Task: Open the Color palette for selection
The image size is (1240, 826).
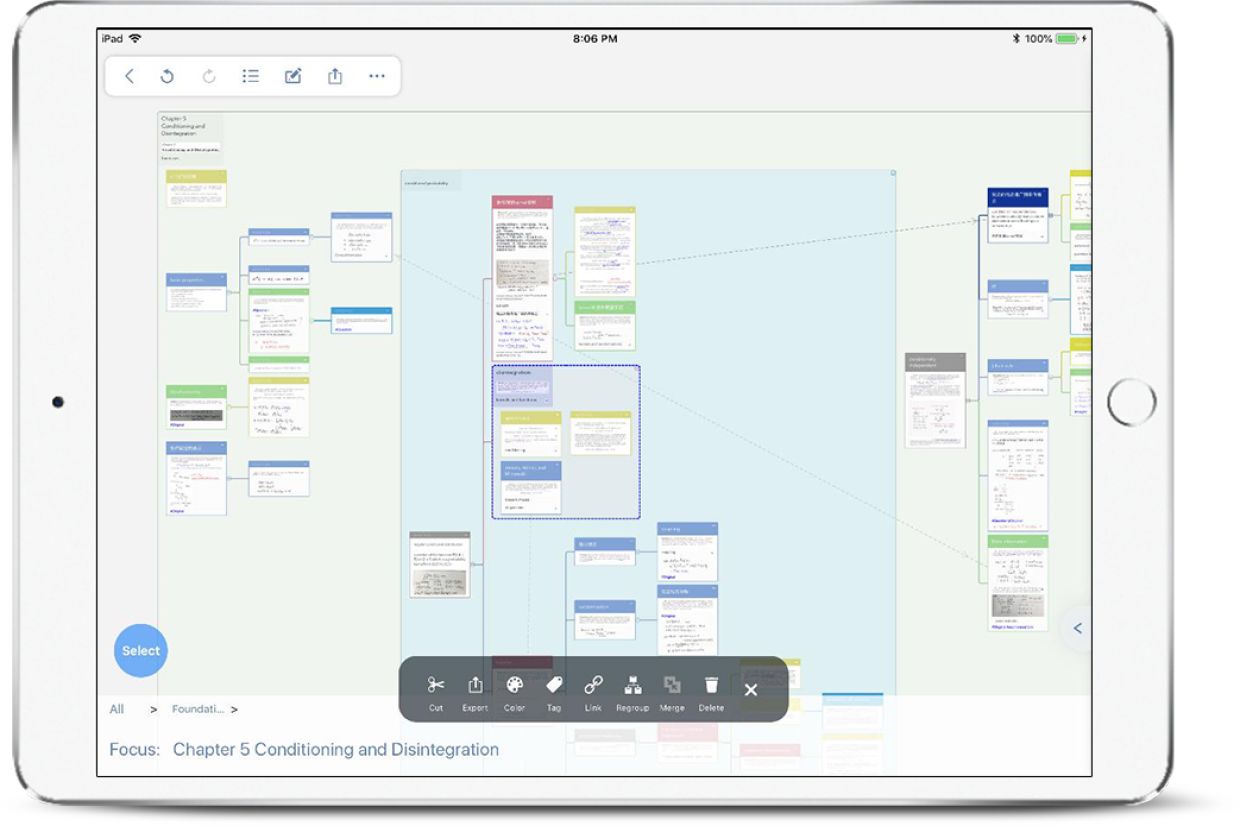Action: coord(514,692)
